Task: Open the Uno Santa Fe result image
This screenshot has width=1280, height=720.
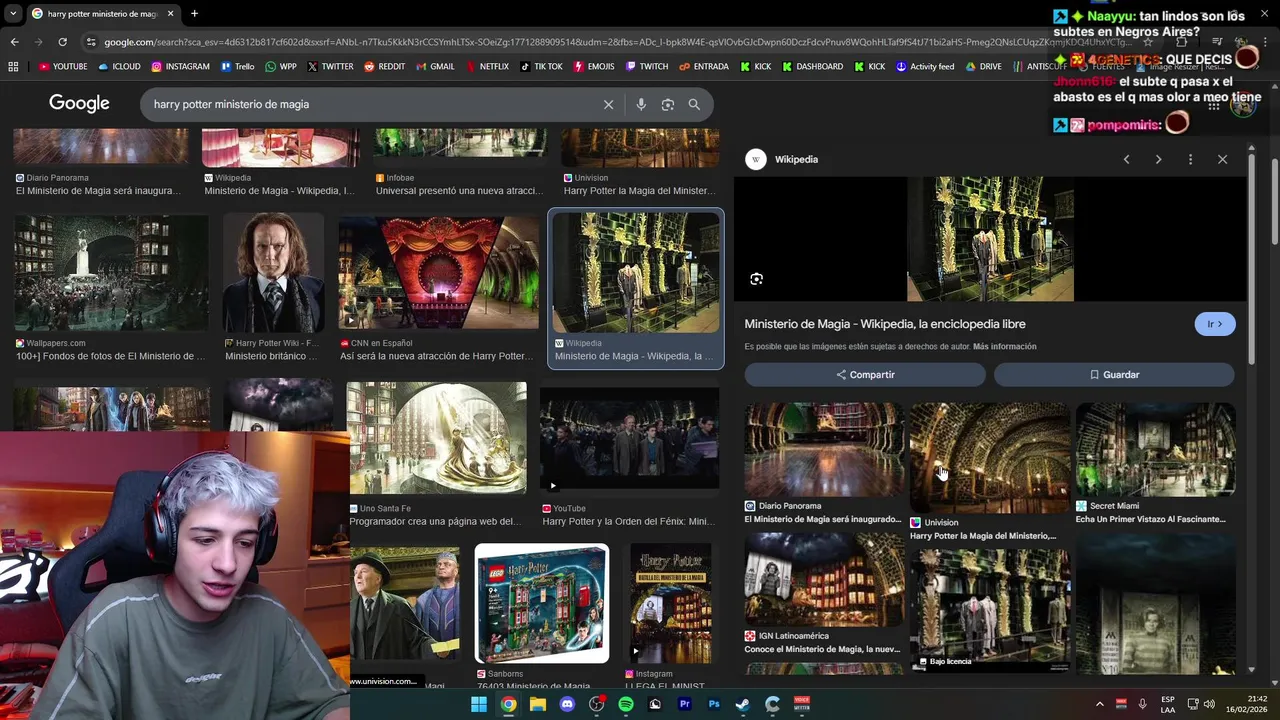Action: click(437, 438)
